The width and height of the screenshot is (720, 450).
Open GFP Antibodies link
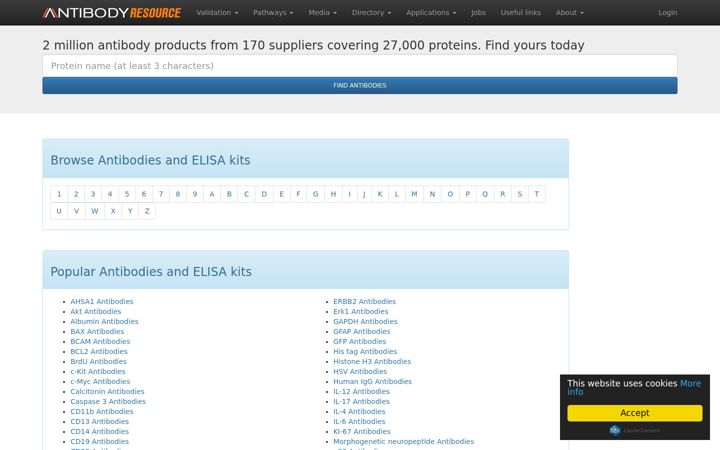tap(360, 342)
